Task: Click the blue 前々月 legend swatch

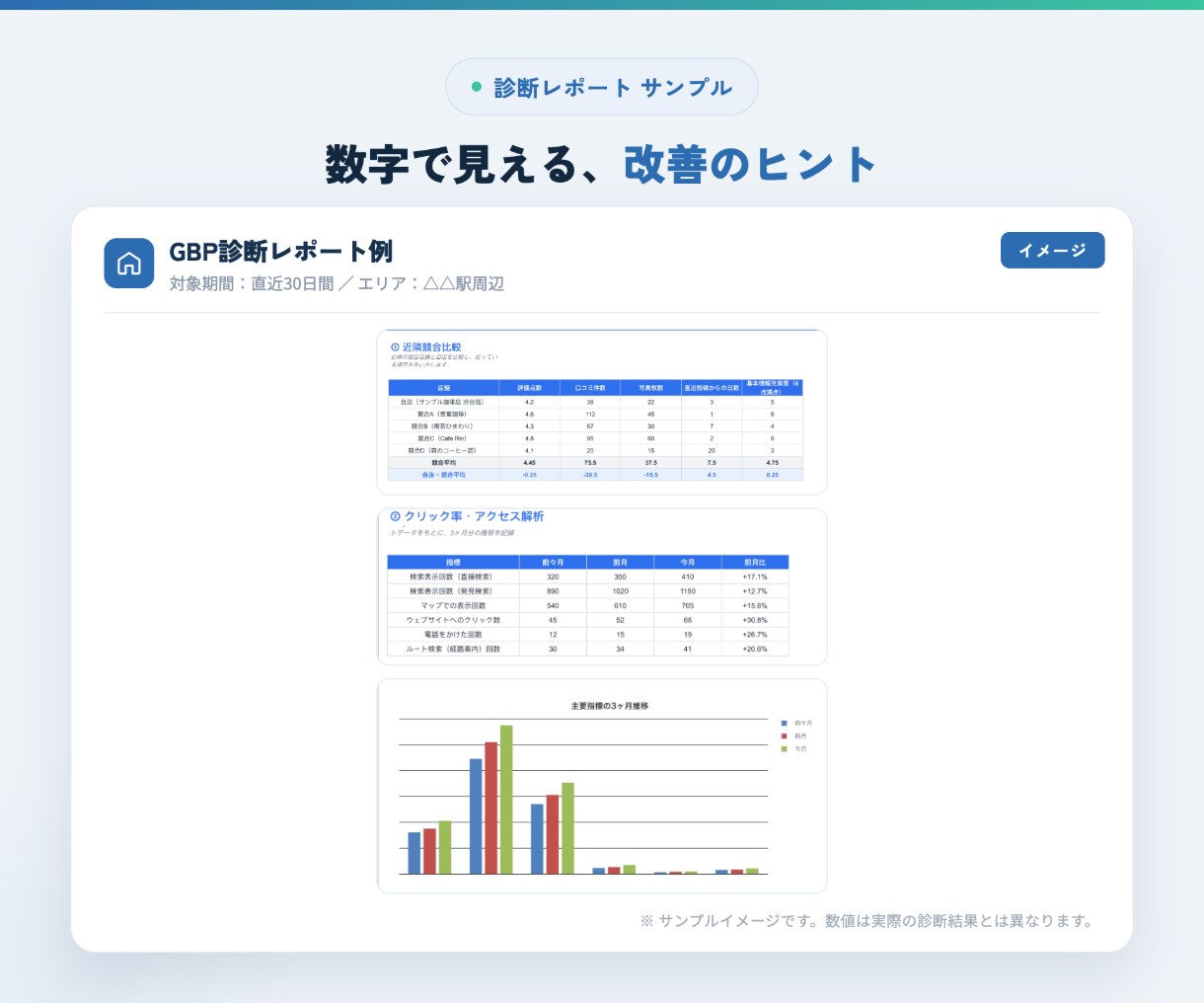Action: pos(785,724)
